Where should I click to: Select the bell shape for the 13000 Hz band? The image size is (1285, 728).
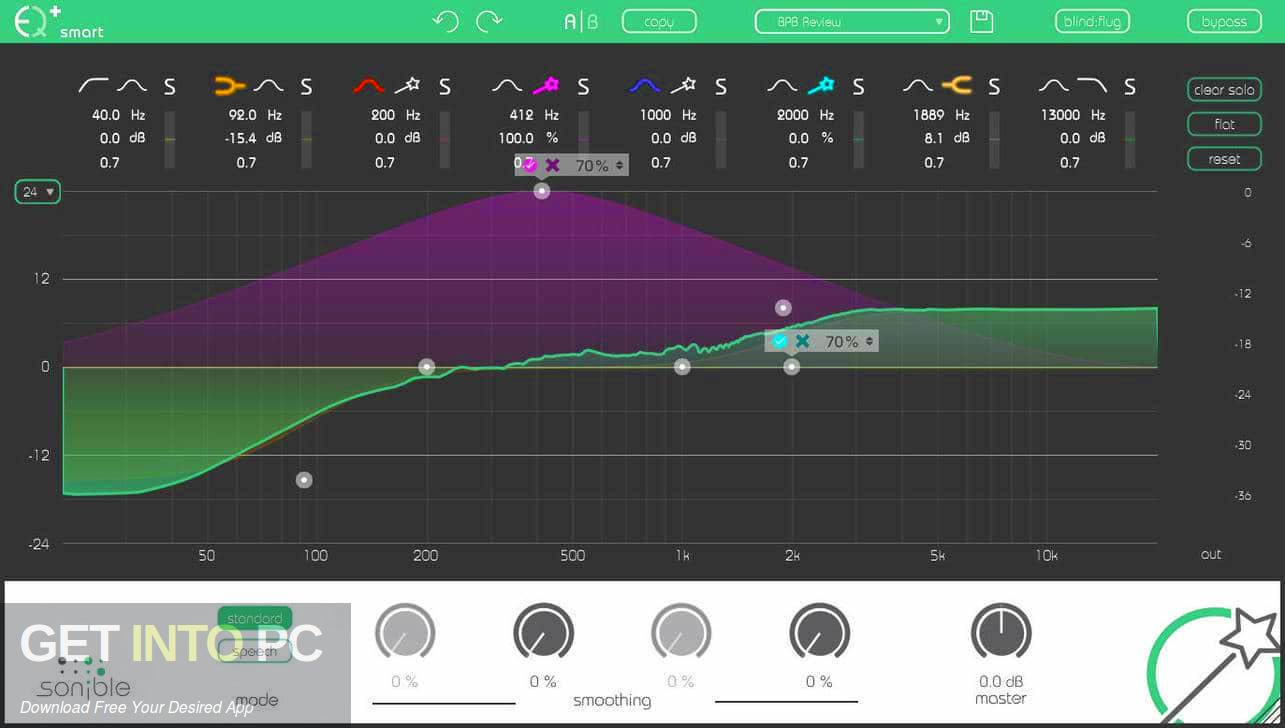1054,87
